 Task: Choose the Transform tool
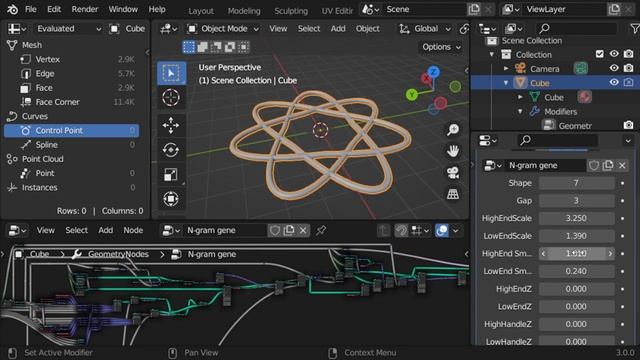click(x=171, y=199)
